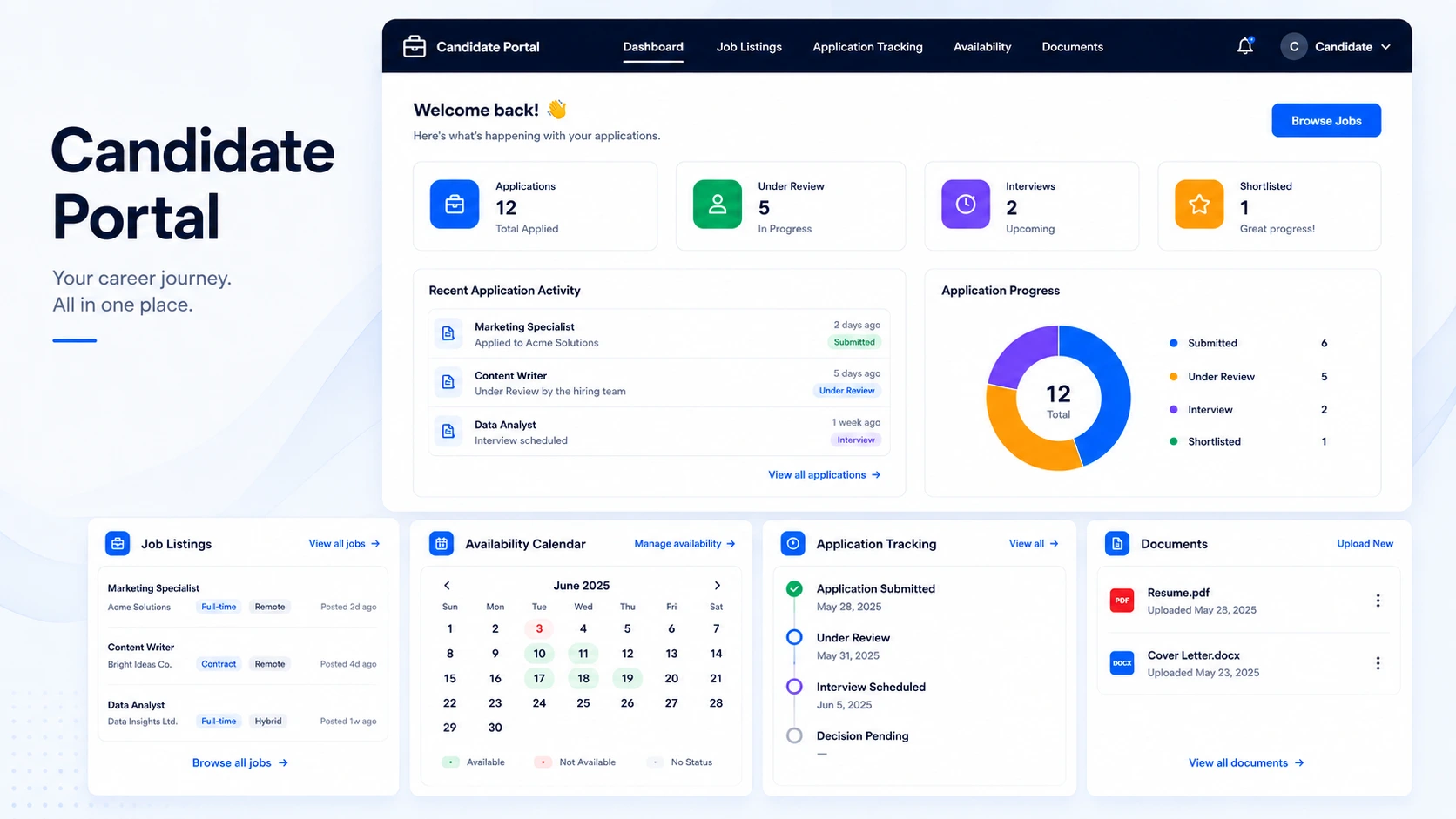
Task: Go to next month in calendar
Action: pos(718,586)
